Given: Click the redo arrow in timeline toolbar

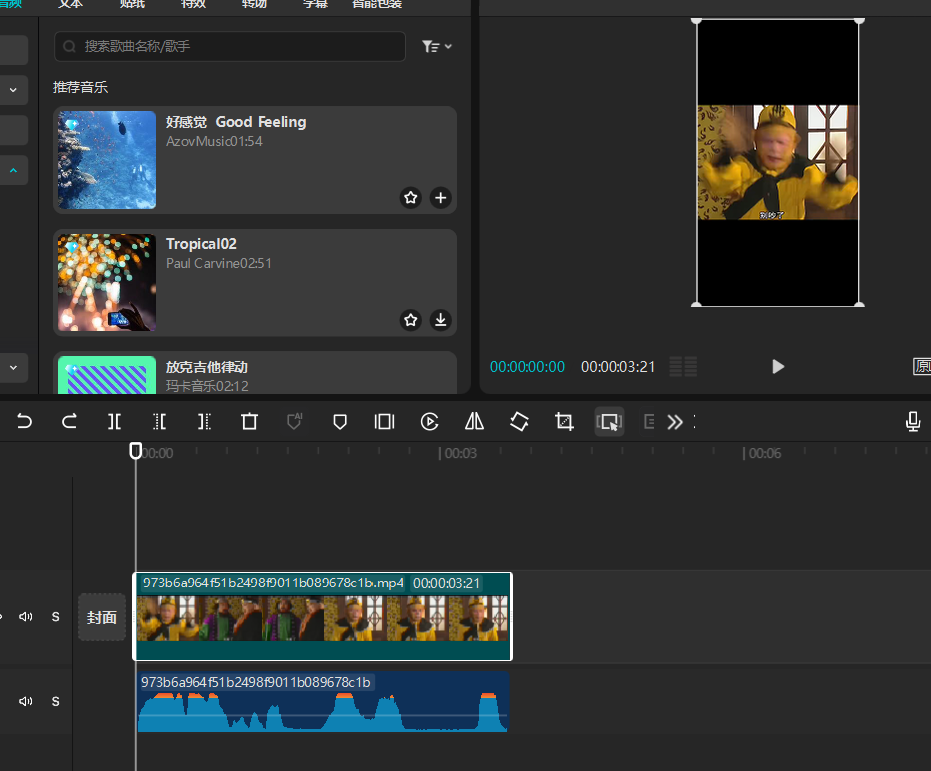Looking at the screenshot, I should [x=69, y=422].
